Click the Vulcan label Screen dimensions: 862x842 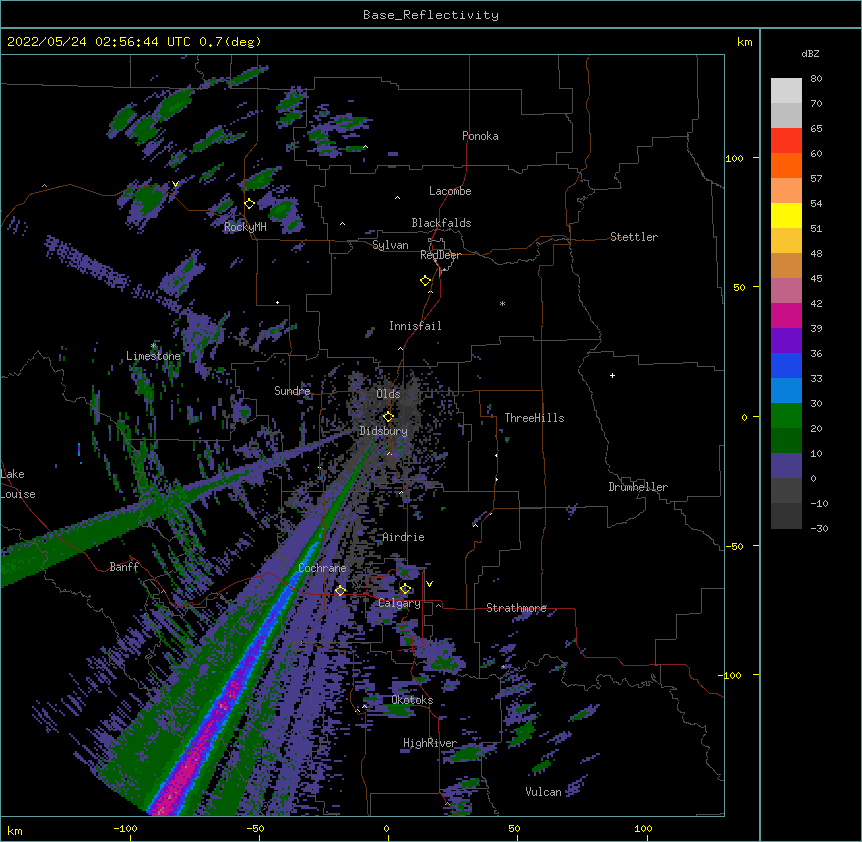pyautogui.click(x=543, y=792)
